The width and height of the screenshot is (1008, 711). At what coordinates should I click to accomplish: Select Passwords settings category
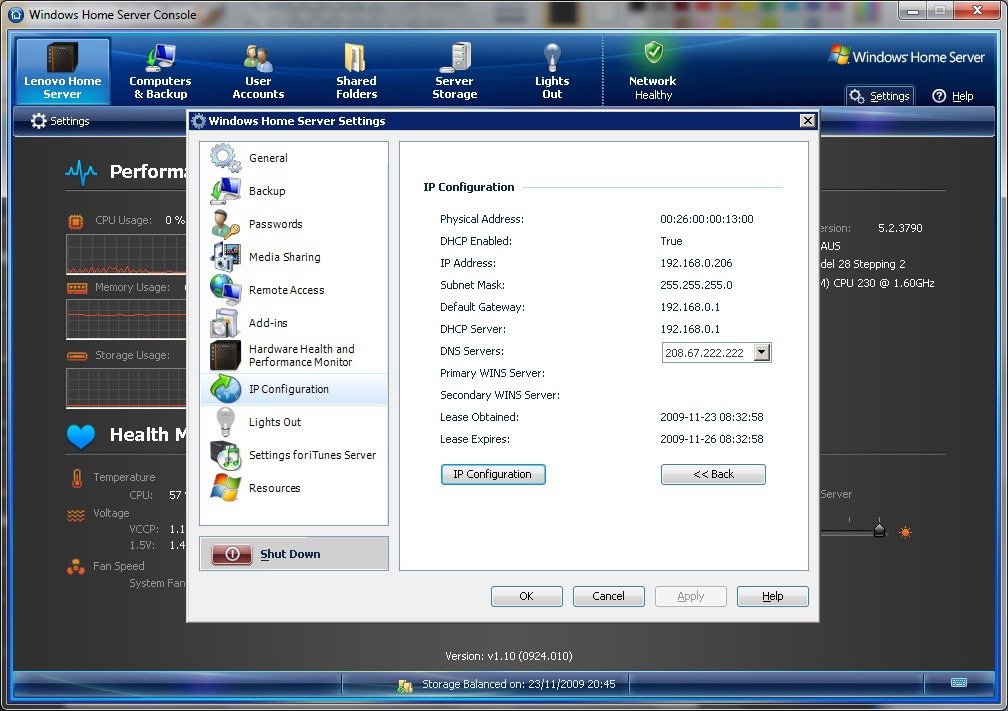point(294,224)
